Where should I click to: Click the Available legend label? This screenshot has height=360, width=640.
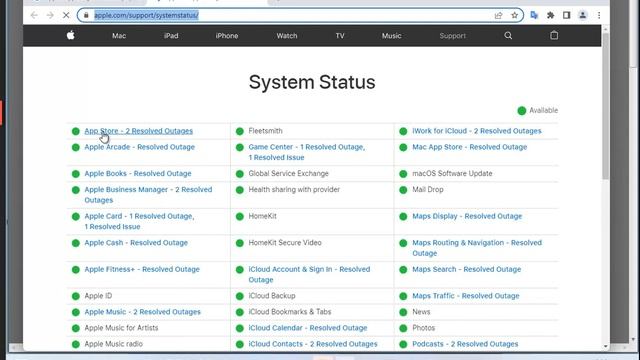click(543, 111)
